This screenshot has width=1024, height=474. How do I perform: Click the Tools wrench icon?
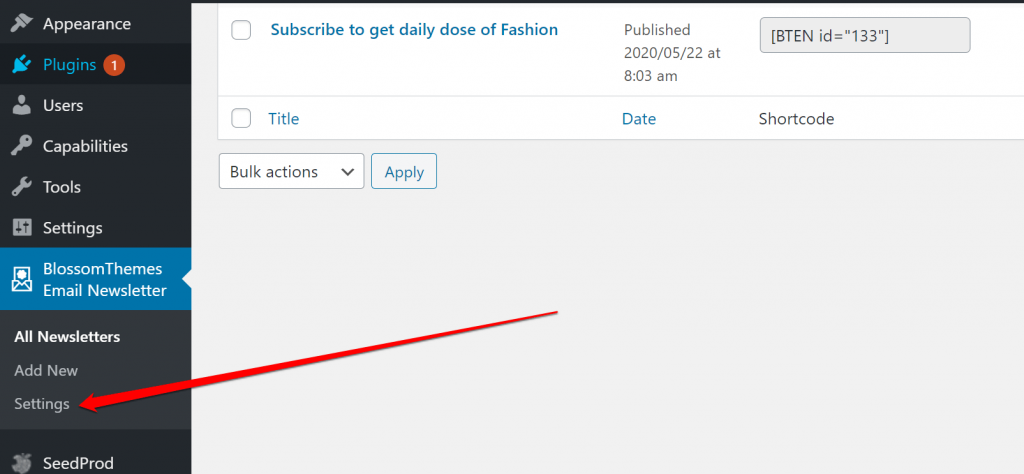21,187
